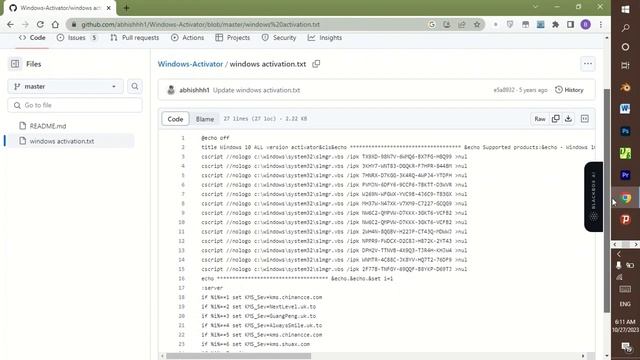Screen dimensions: 640x360
Task: Open Windows taskbar search
Action: coord(625,28)
